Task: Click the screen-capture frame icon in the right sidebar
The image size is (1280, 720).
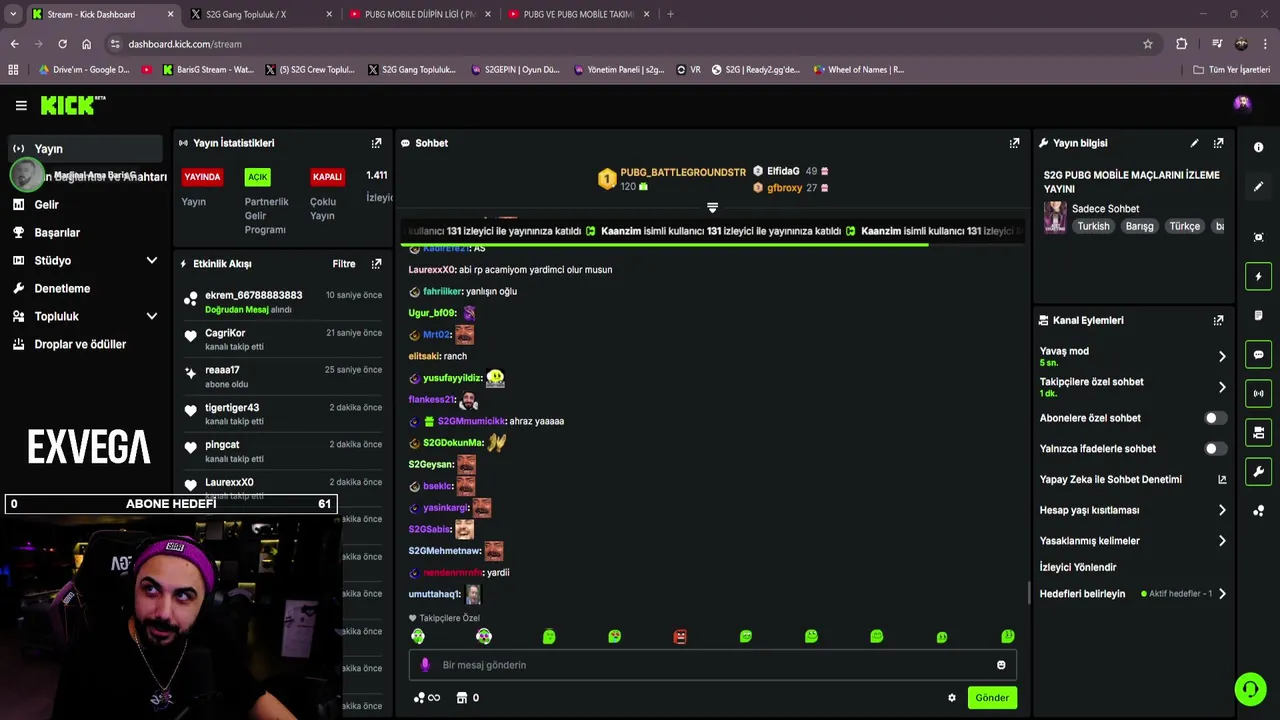Action: [x=1258, y=237]
